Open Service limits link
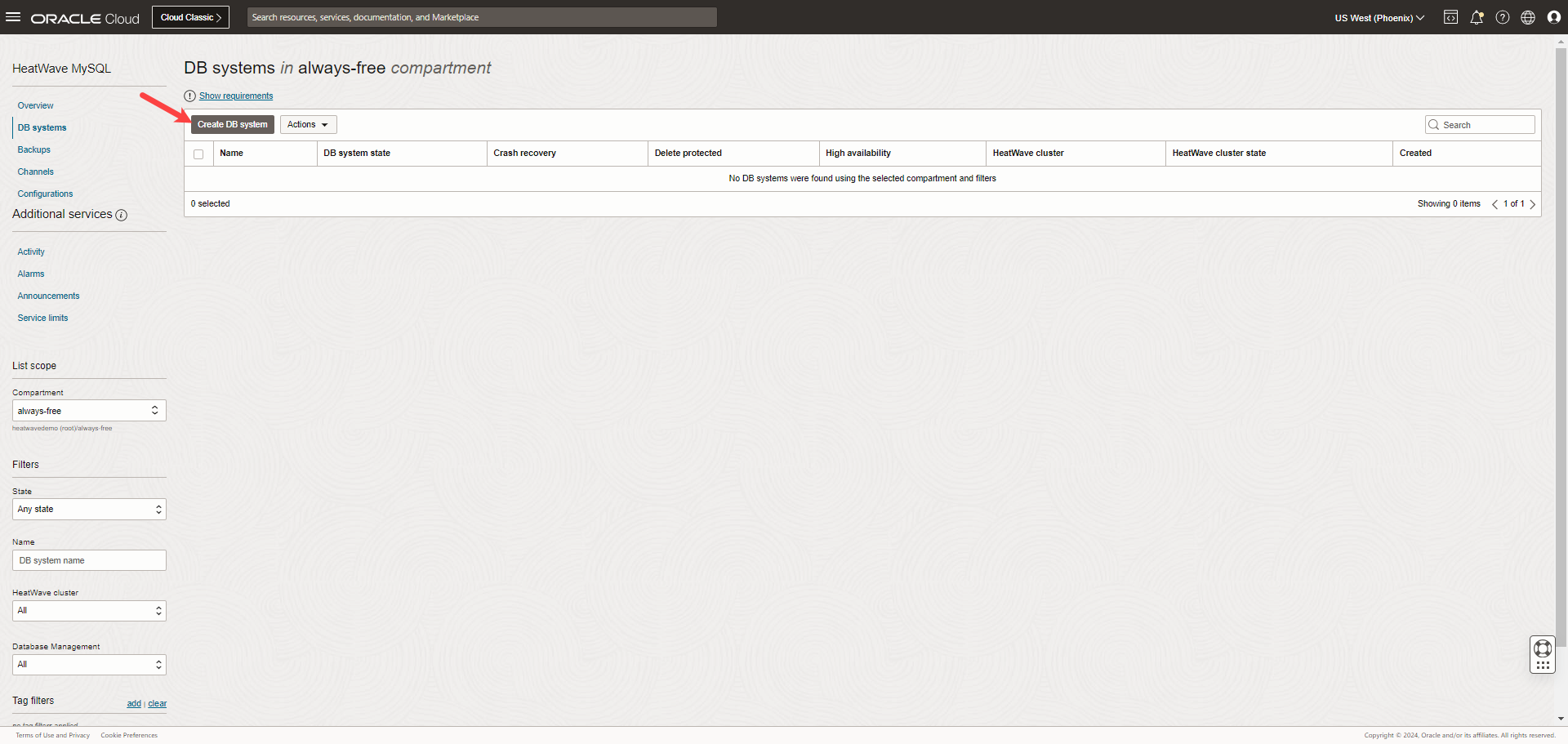The height and width of the screenshot is (744, 1568). coord(43,318)
